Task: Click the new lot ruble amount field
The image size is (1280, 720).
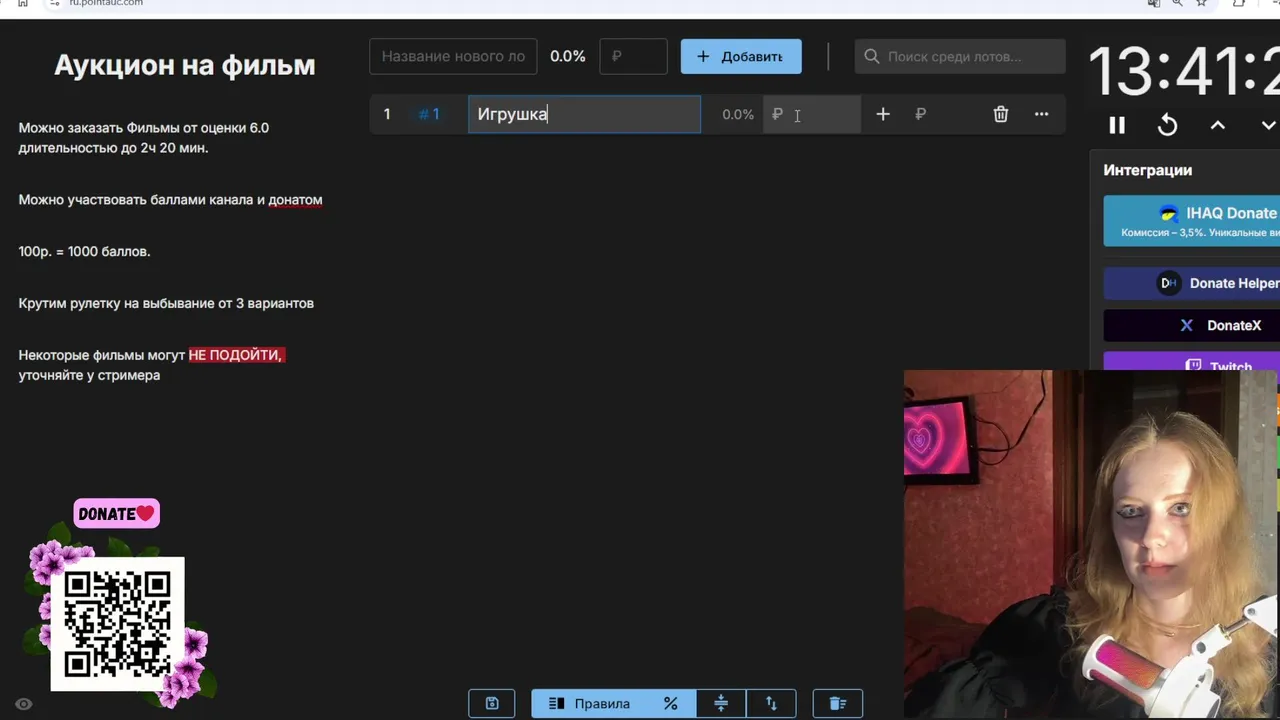Action: click(633, 57)
